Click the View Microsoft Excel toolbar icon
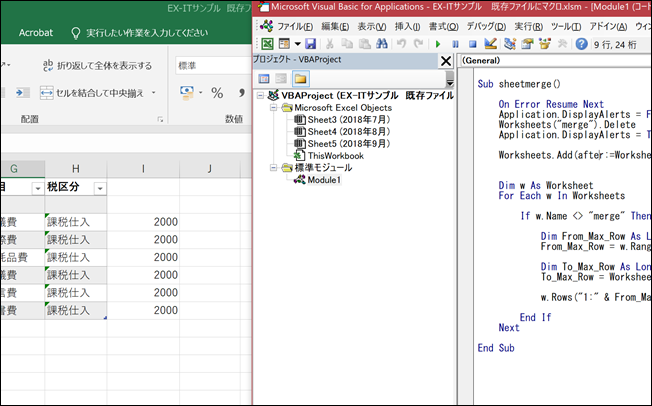Viewport: 652px width, 406px height. (x=267, y=44)
